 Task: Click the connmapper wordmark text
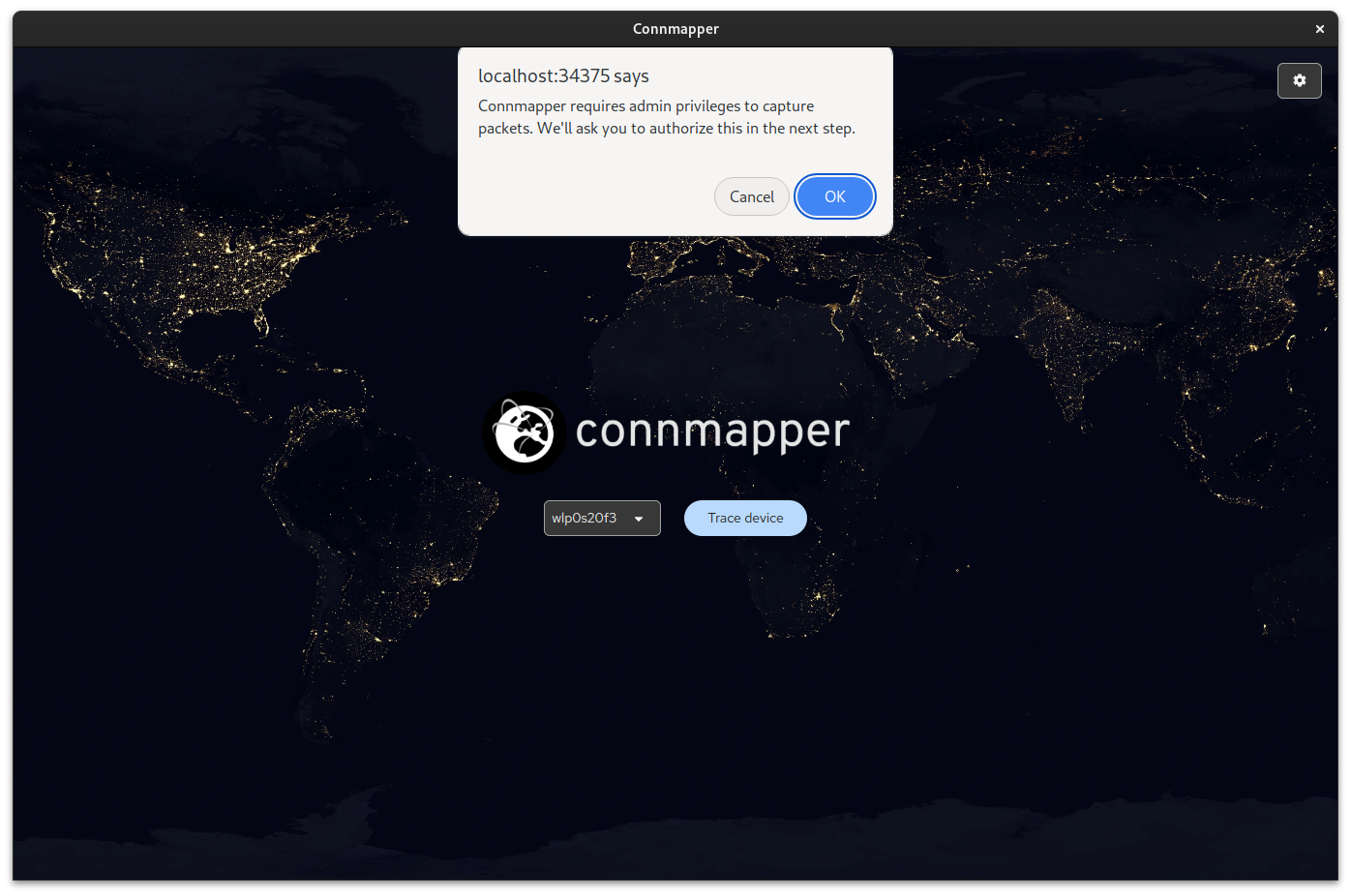click(712, 432)
